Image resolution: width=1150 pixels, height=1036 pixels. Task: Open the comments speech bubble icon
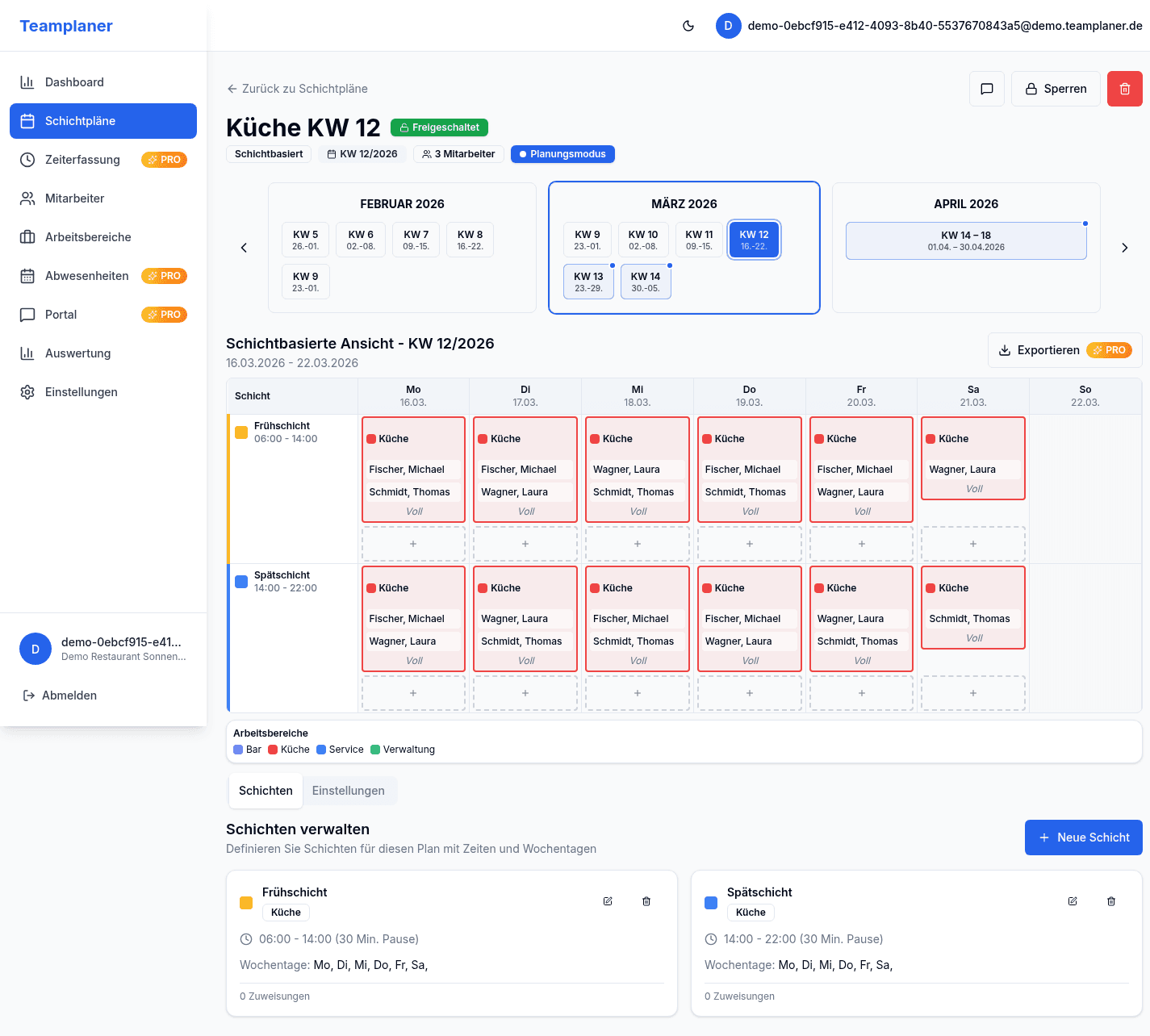[986, 89]
